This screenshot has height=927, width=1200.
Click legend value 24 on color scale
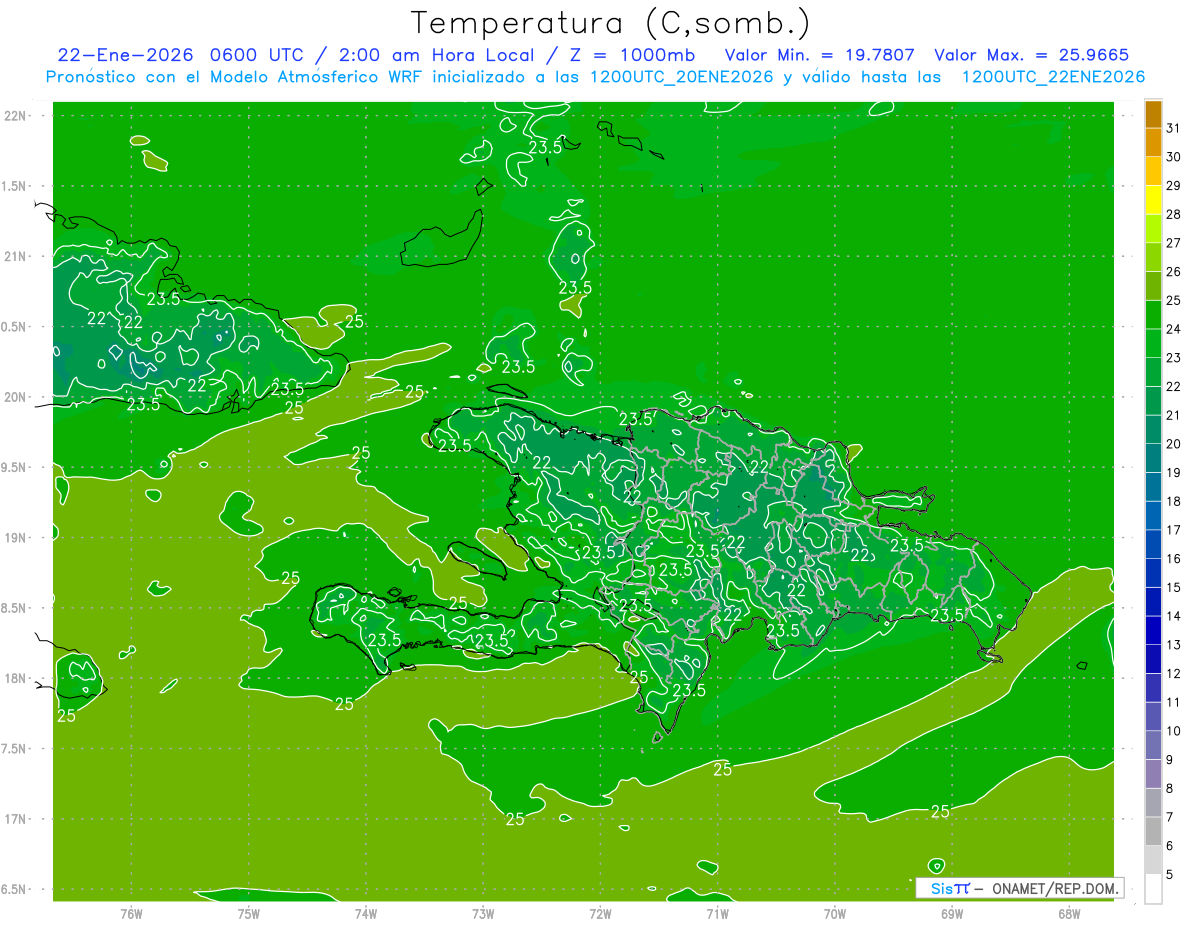1173,329
